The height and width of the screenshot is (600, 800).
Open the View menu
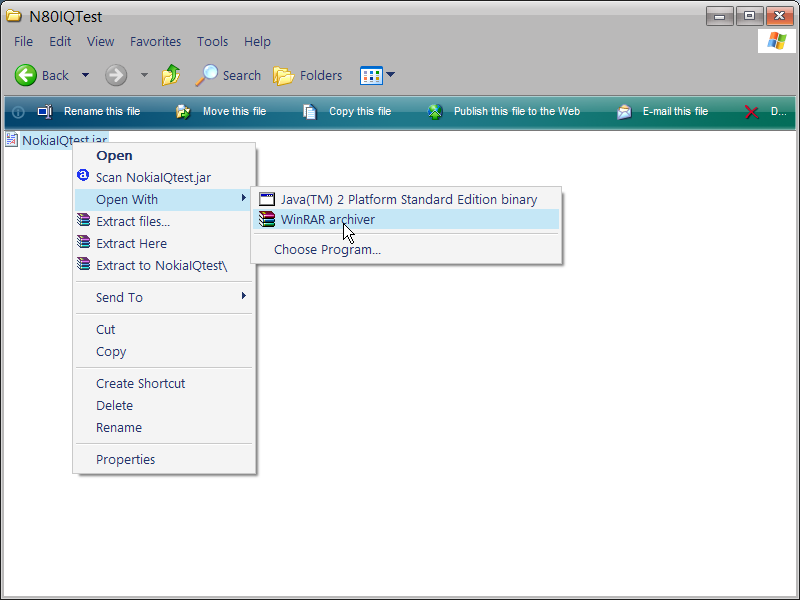click(100, 41)
